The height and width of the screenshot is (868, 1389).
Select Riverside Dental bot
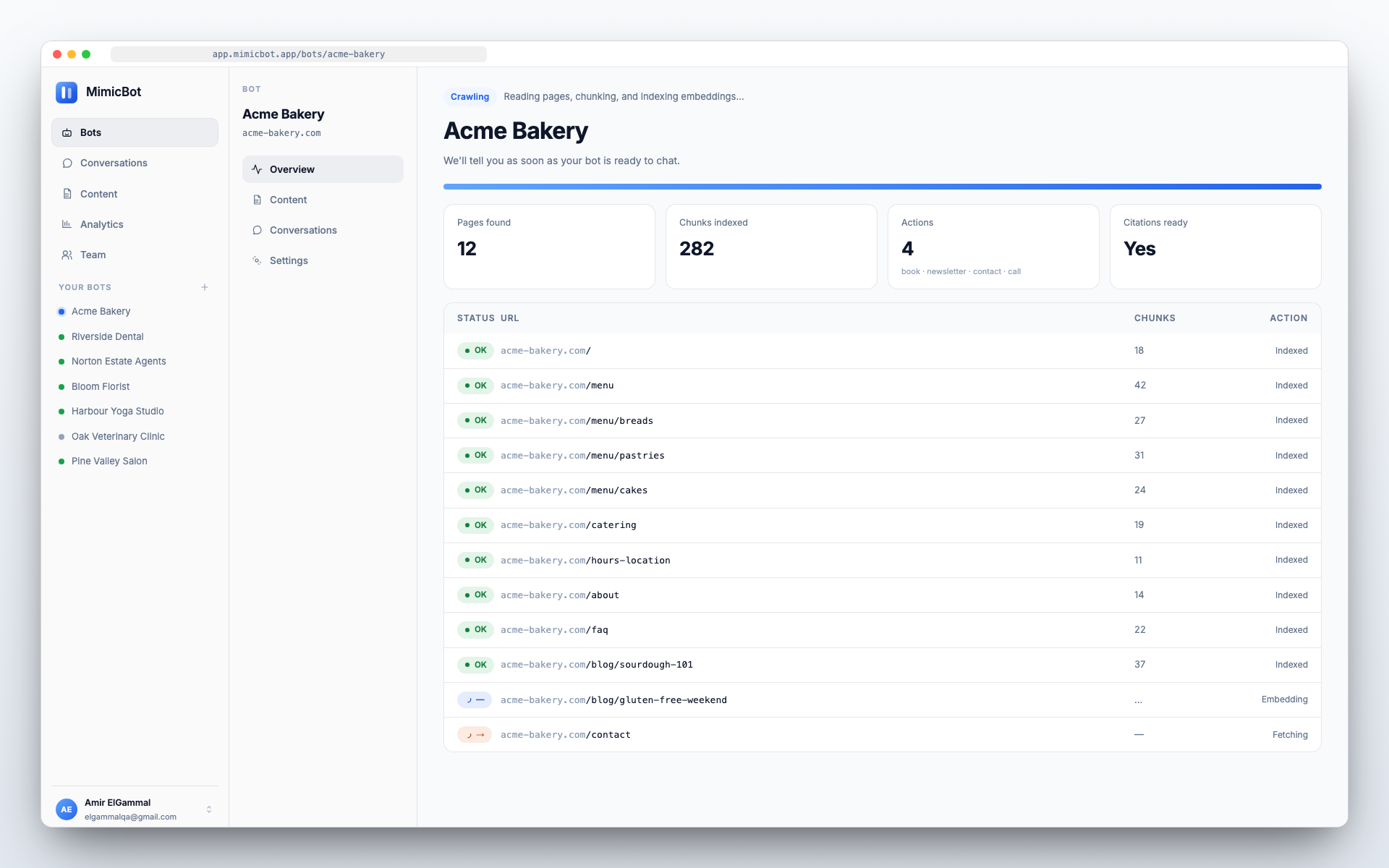tap(107, 336)
